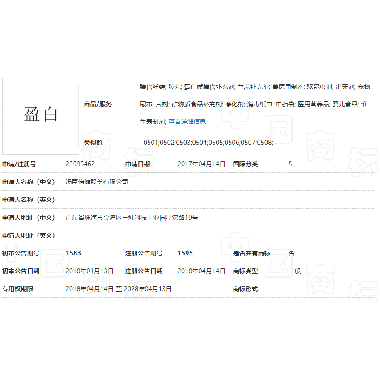380x380 pixels.
Task: Open the blue 查看详细信息 link
Action: tap(187, 121)
